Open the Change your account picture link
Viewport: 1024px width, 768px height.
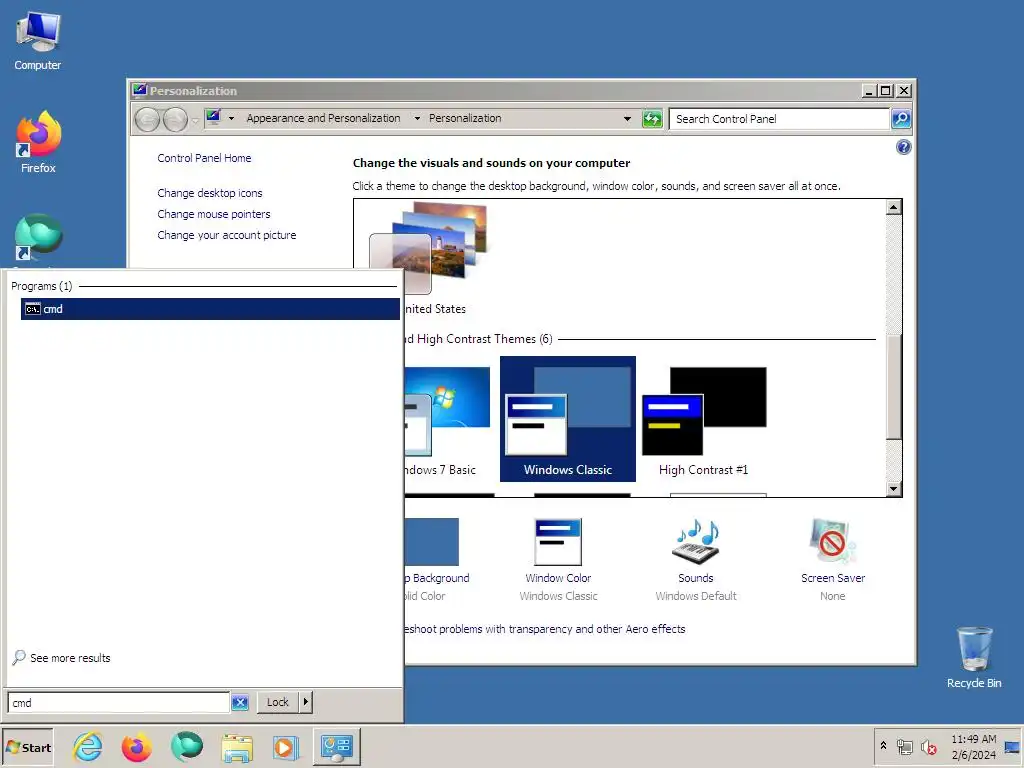coord(227,235)
